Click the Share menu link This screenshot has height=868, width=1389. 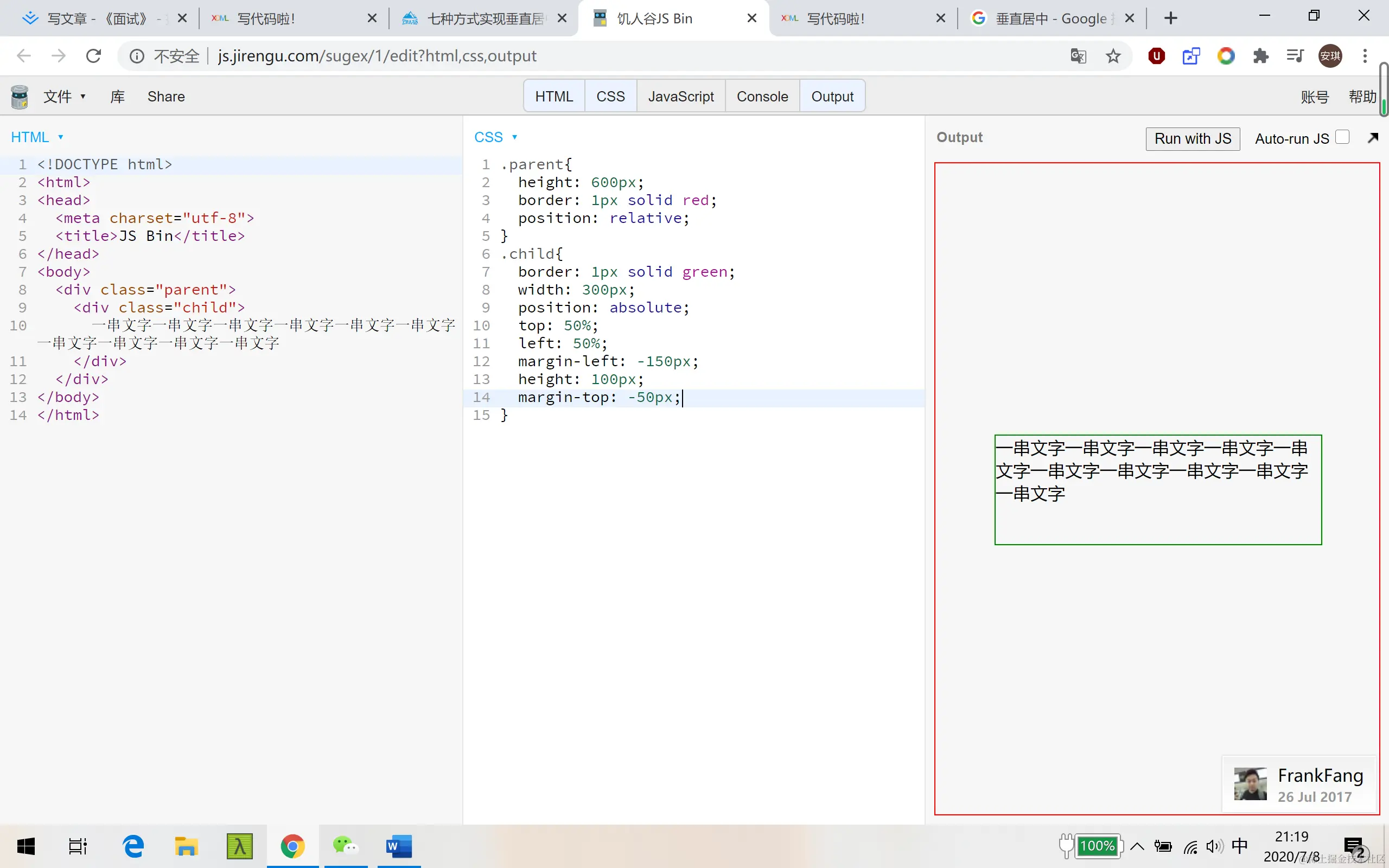point(166,97)
